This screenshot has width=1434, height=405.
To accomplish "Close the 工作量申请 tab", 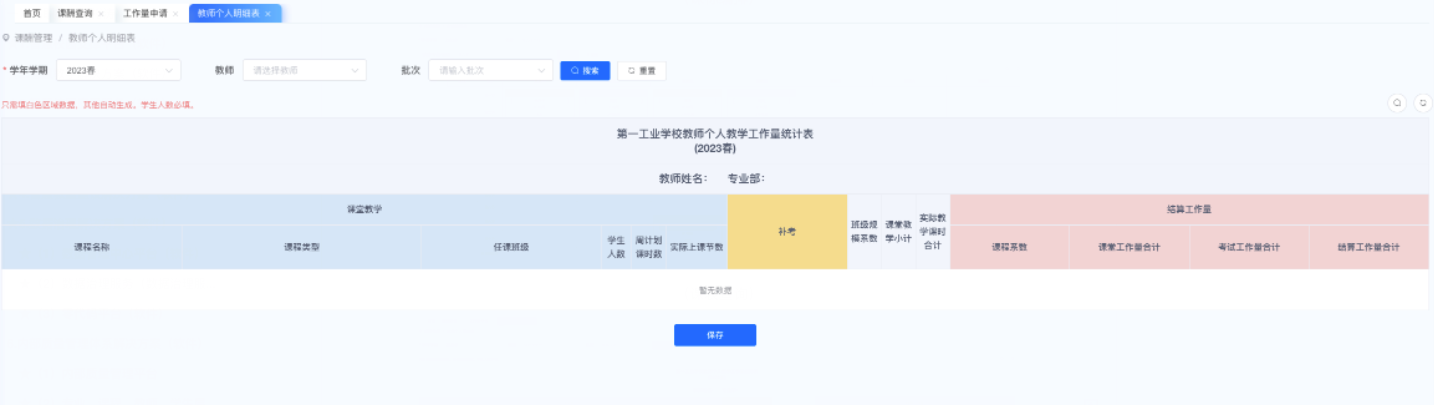I will [176, 14].
